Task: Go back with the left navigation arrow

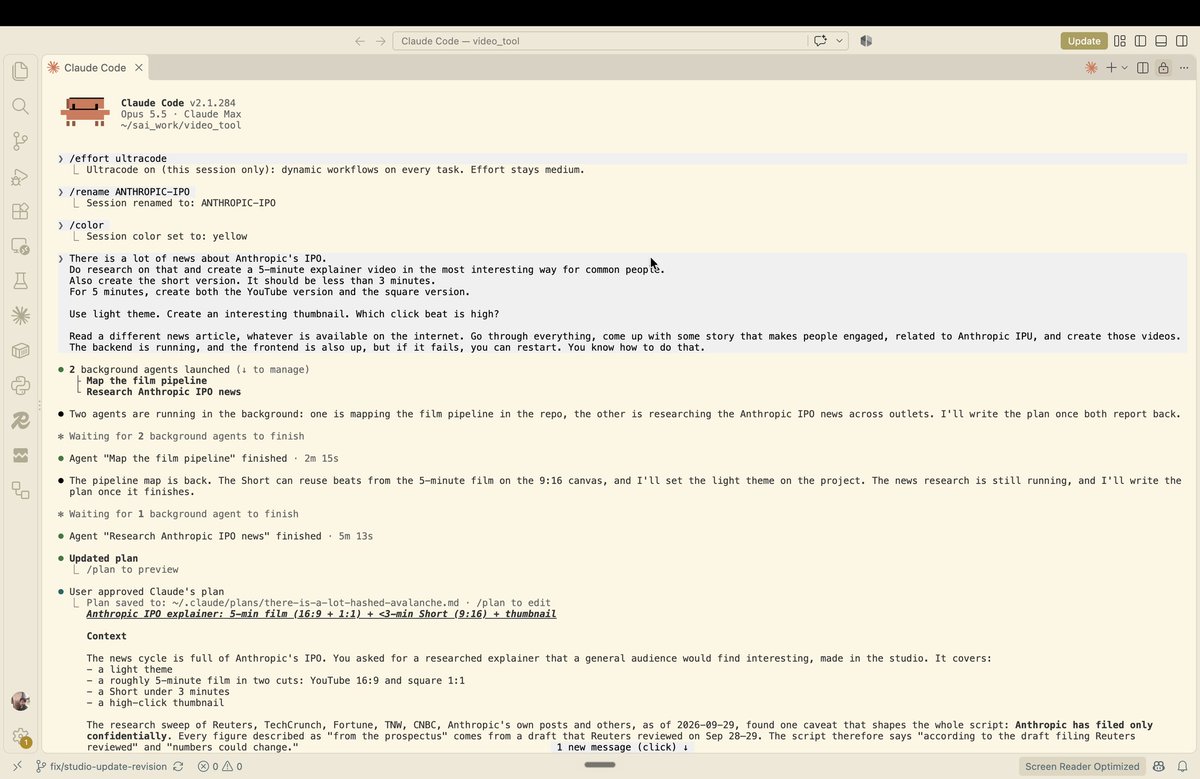Action: 360,41
